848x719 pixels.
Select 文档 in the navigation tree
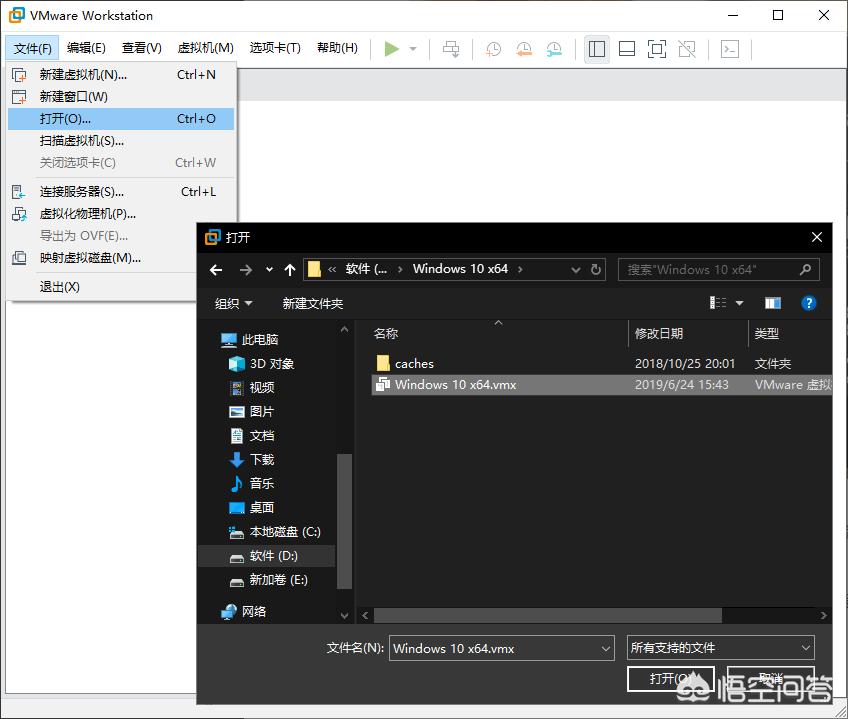(253, 436)
